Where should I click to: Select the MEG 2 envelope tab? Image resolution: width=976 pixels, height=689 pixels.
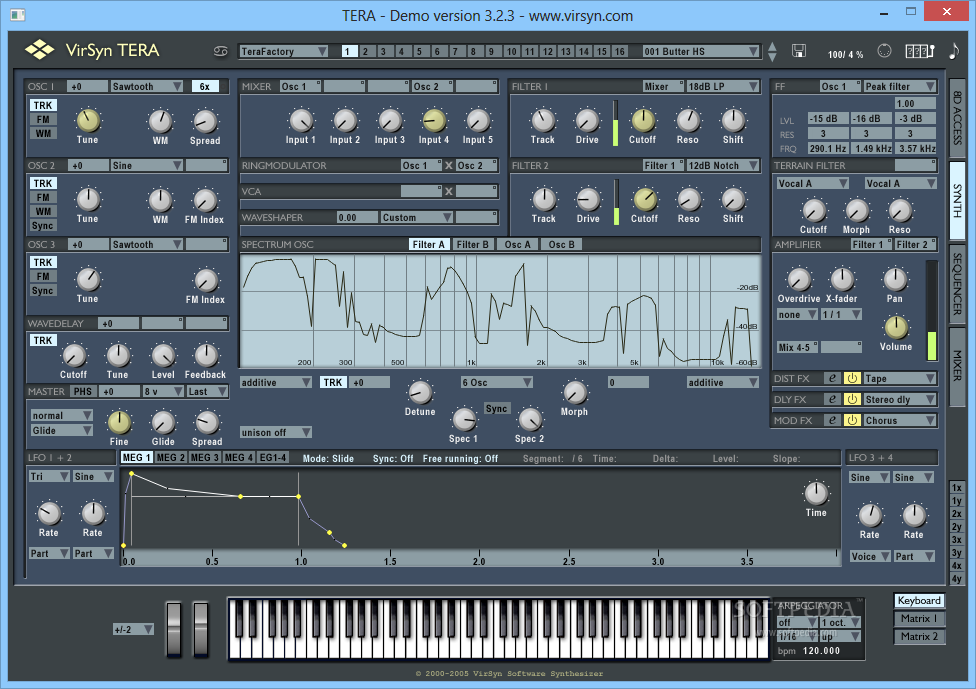(170, 458)
